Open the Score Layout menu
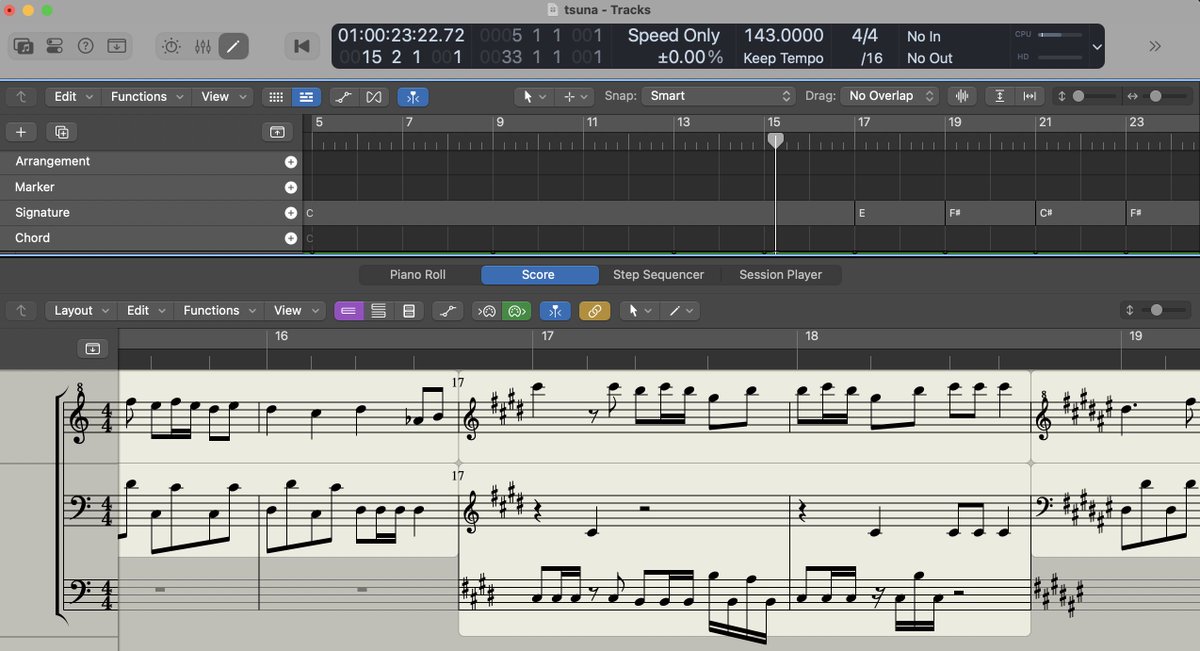This screenshot has width=1200, height=651. coord(81,311)
